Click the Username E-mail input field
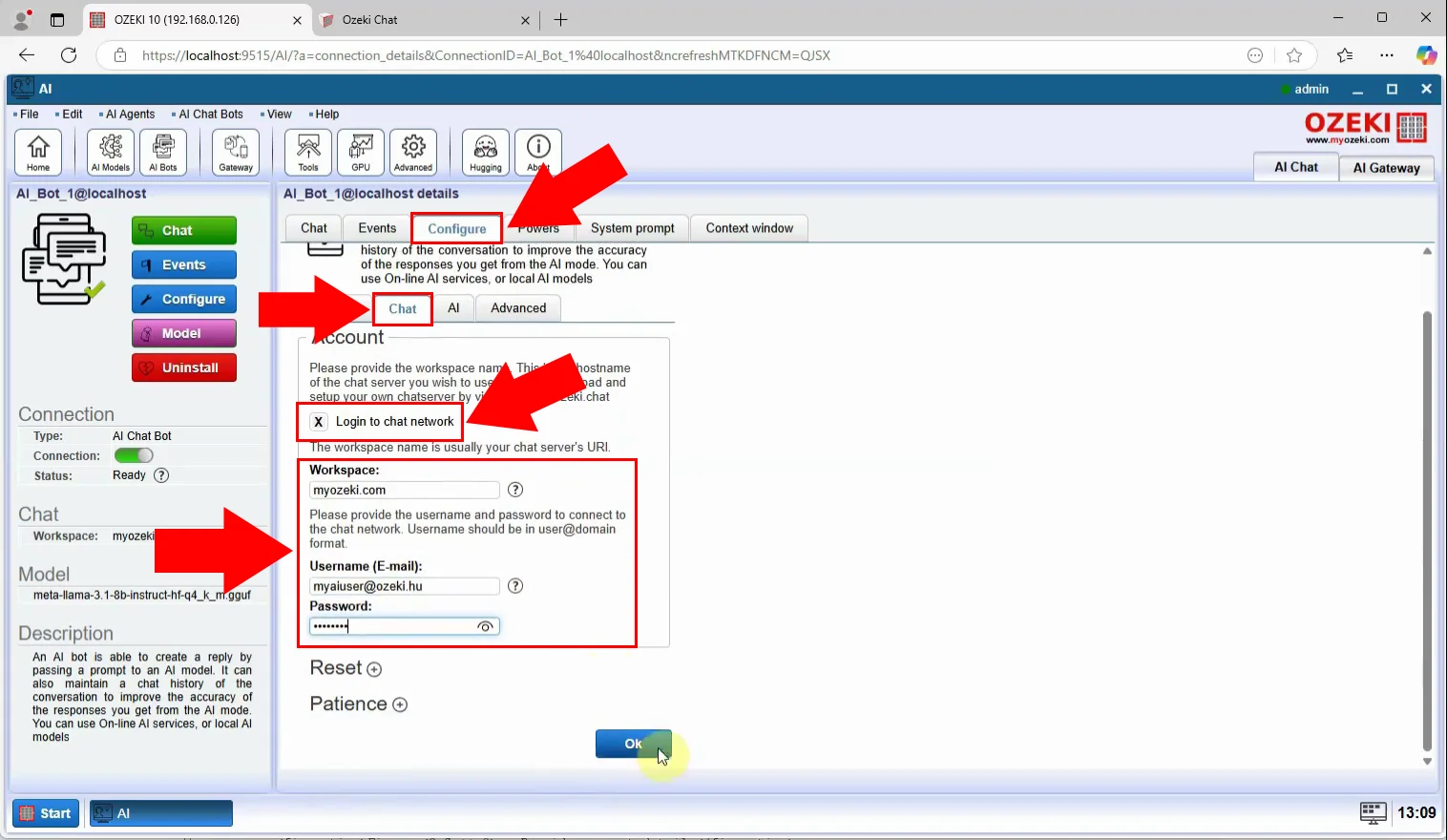This screenshot has width=1447, height=840. tap(405, 586)
